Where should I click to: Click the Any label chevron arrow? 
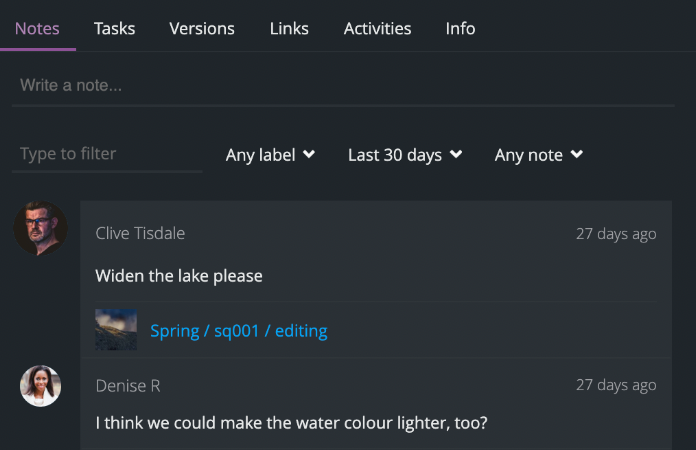point(309,155)
